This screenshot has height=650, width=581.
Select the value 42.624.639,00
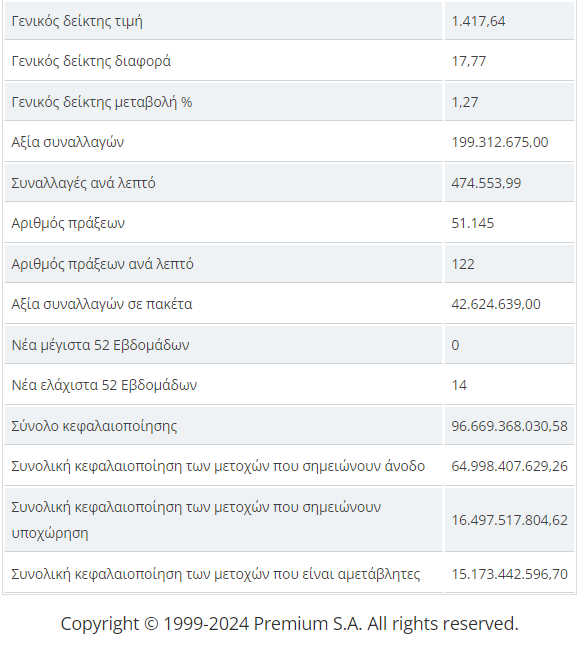pos(496,304)
